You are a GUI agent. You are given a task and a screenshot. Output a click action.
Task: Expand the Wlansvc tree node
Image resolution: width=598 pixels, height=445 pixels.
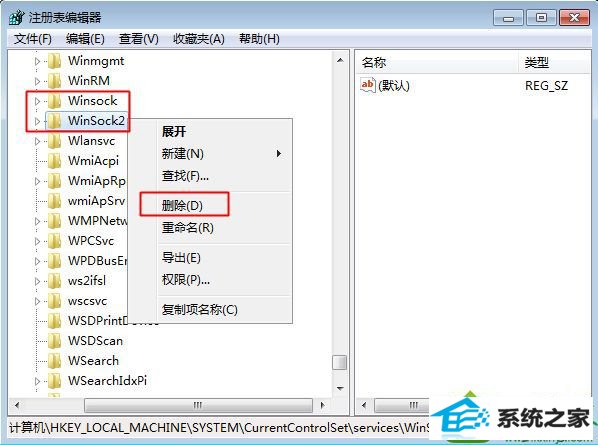tap(37, 141)
